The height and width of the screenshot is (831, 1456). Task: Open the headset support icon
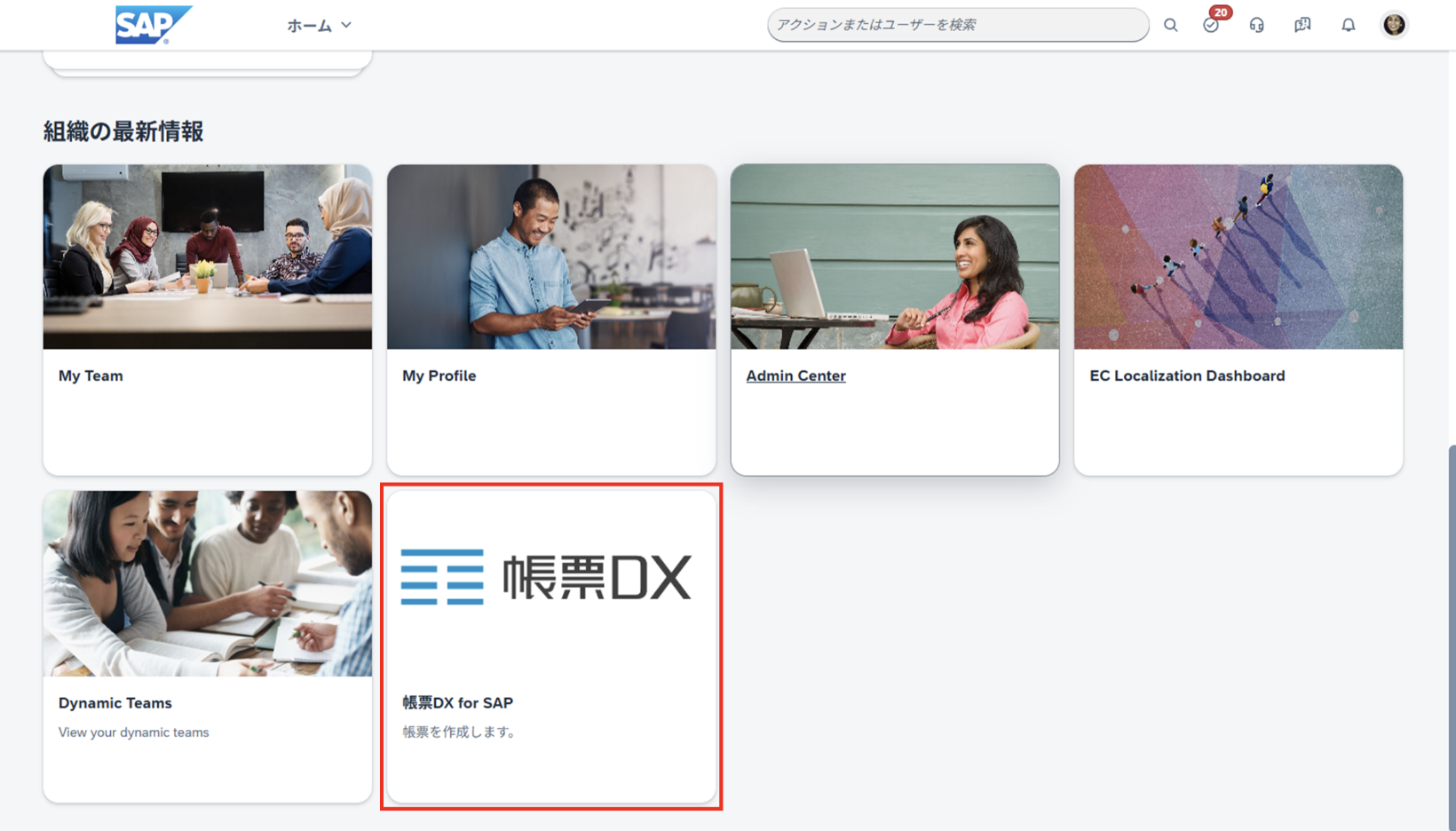click(1256, 25)
